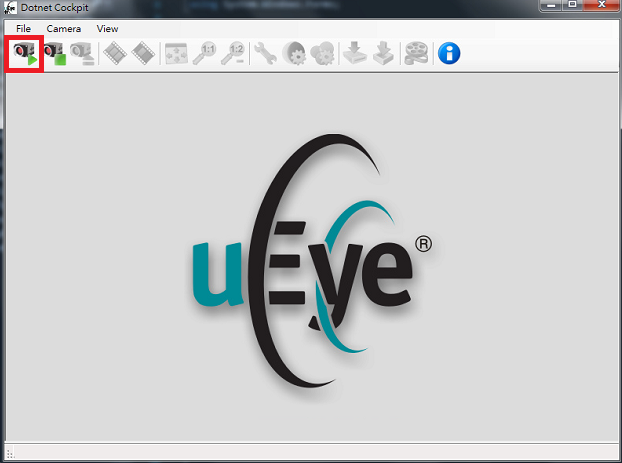Set zoom to 1:2 magnifier
This screenshot has width=622, height=463.
233,54
